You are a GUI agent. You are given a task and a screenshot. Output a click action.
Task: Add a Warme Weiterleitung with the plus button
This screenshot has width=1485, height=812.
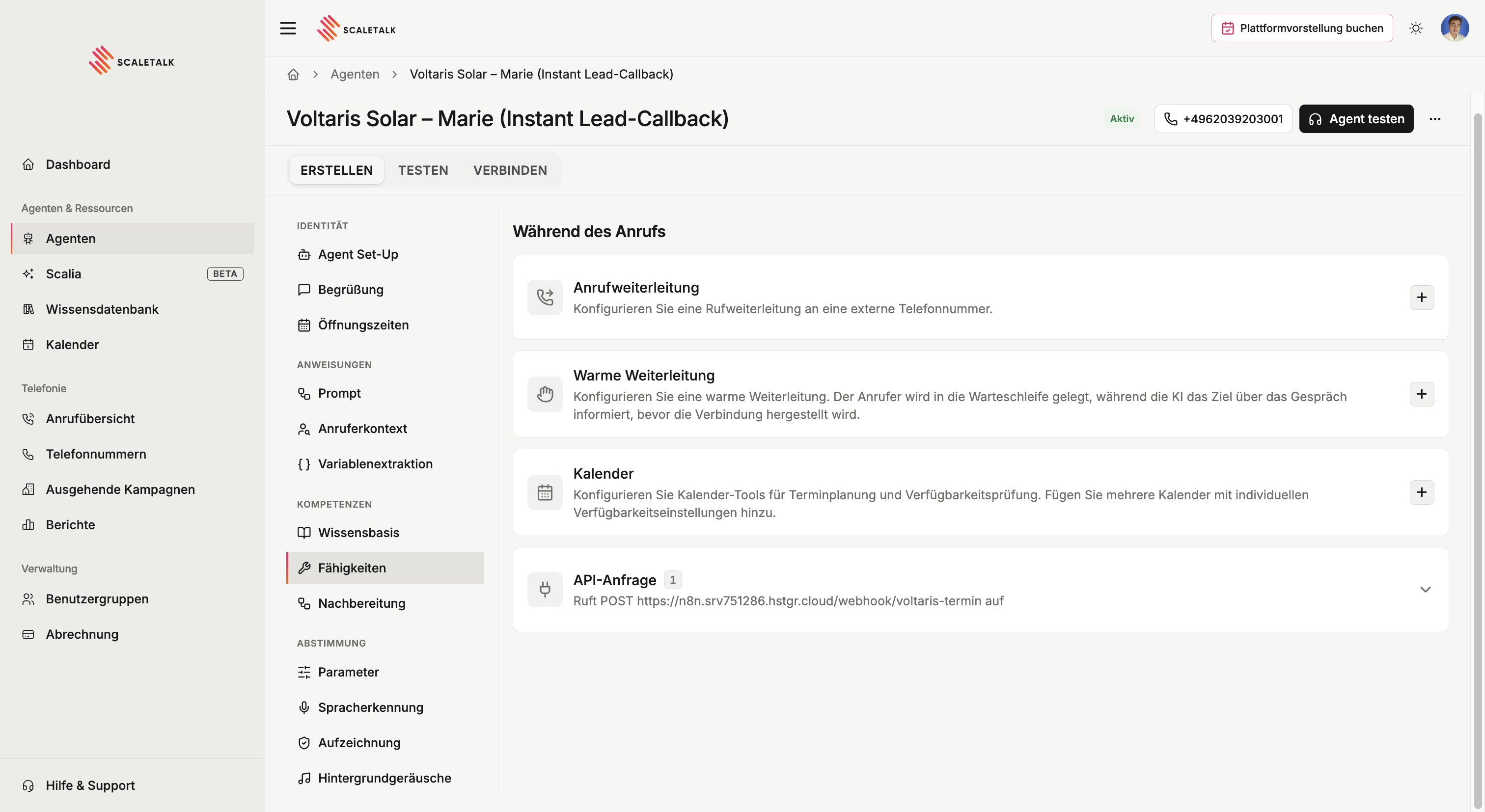coord(1422,394)
